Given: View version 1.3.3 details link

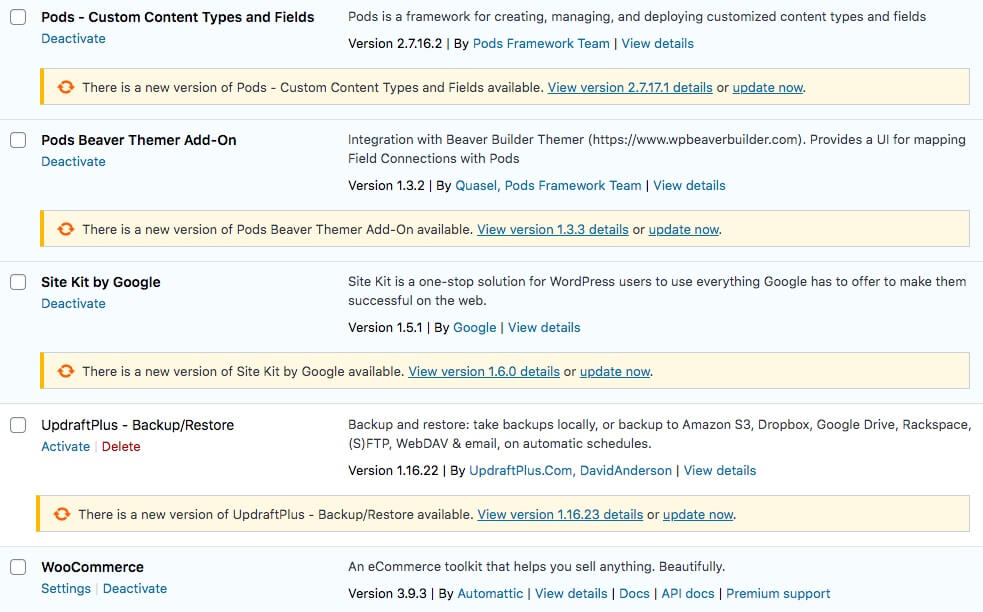Looking at the screenshot, I should [553, 230].
